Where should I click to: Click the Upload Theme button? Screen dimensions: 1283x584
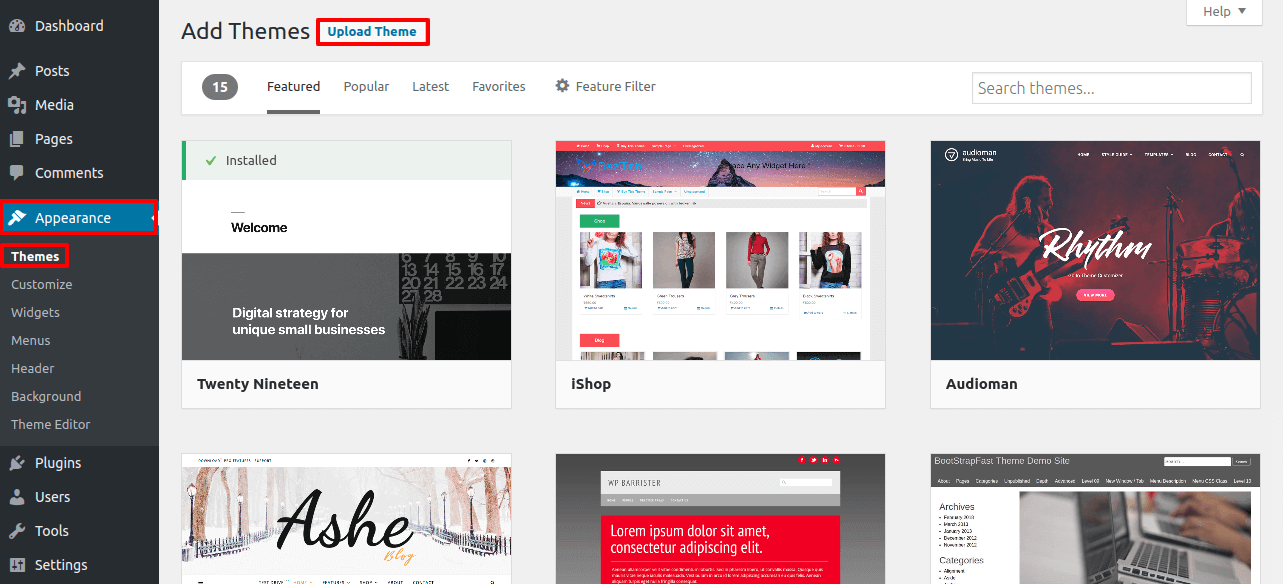(372, 32)
